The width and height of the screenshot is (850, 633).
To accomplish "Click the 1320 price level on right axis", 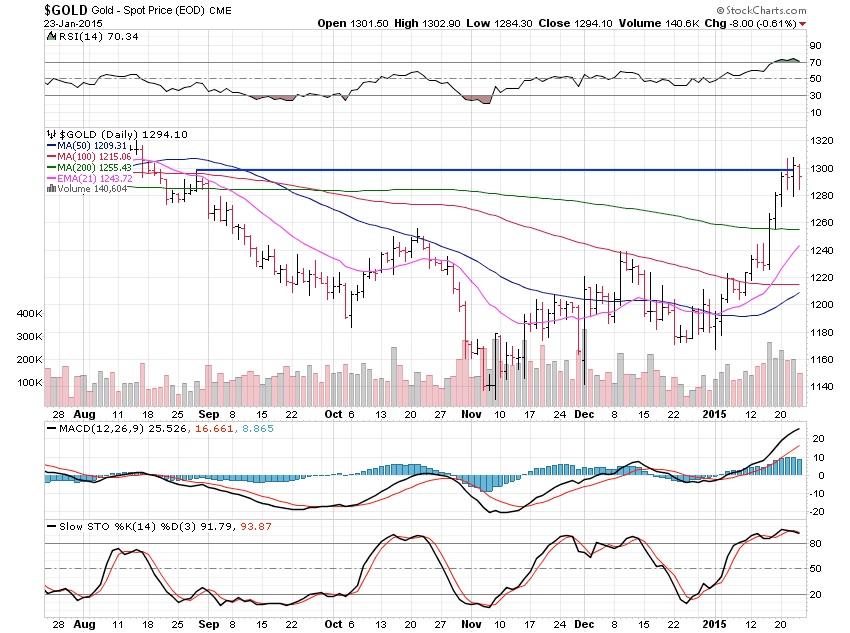I will (820, 141).
